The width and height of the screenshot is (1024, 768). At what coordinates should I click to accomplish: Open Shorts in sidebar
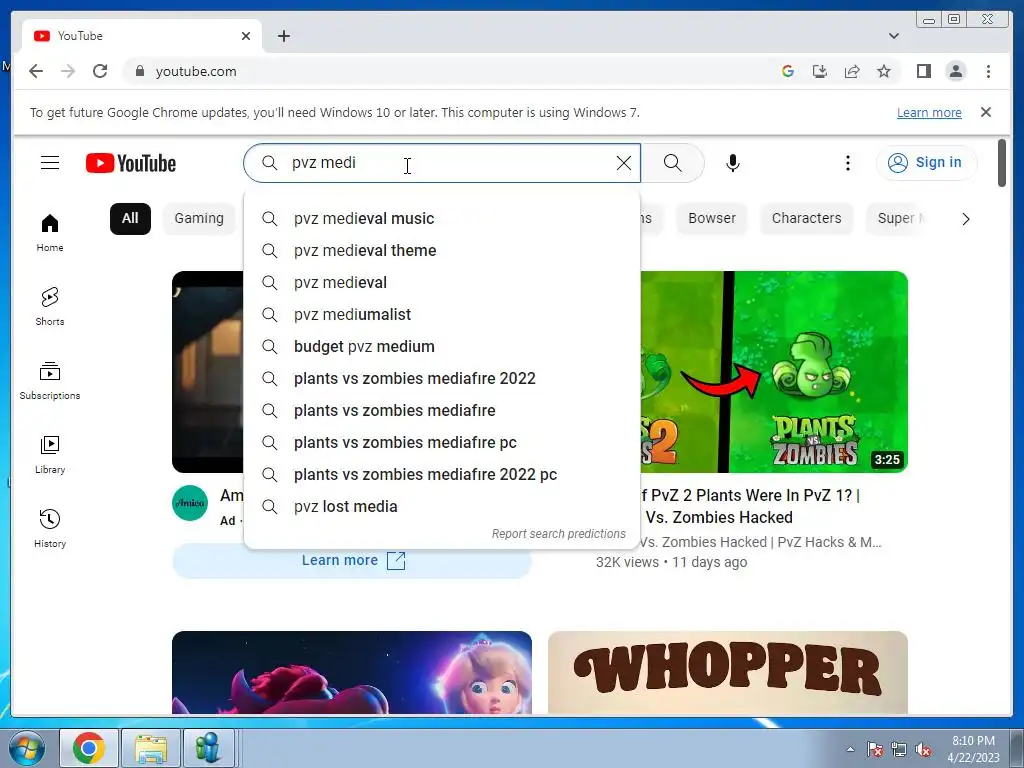[x=50, y=307]
